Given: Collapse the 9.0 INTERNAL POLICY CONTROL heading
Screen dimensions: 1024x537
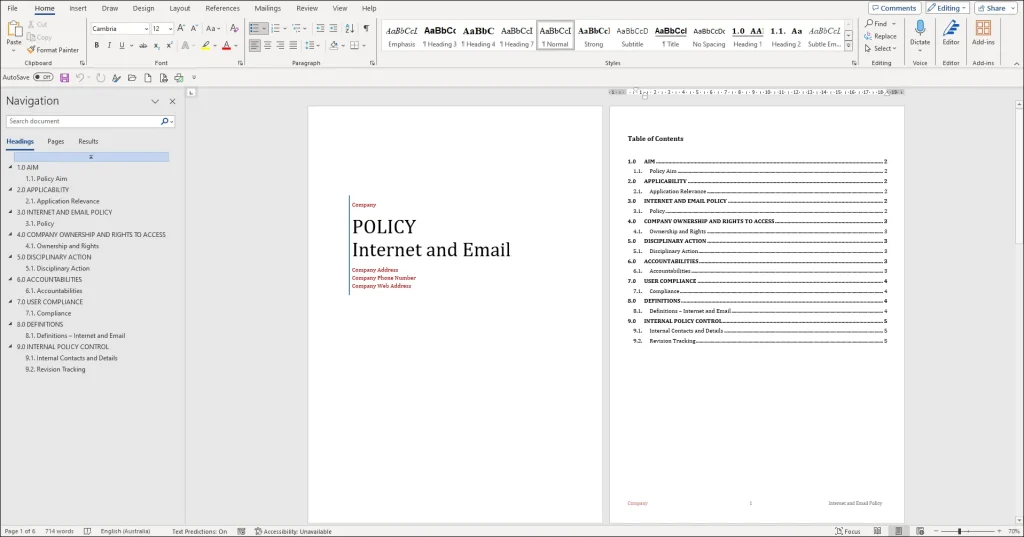Looking at the screenshot, I should pos(10,346).
